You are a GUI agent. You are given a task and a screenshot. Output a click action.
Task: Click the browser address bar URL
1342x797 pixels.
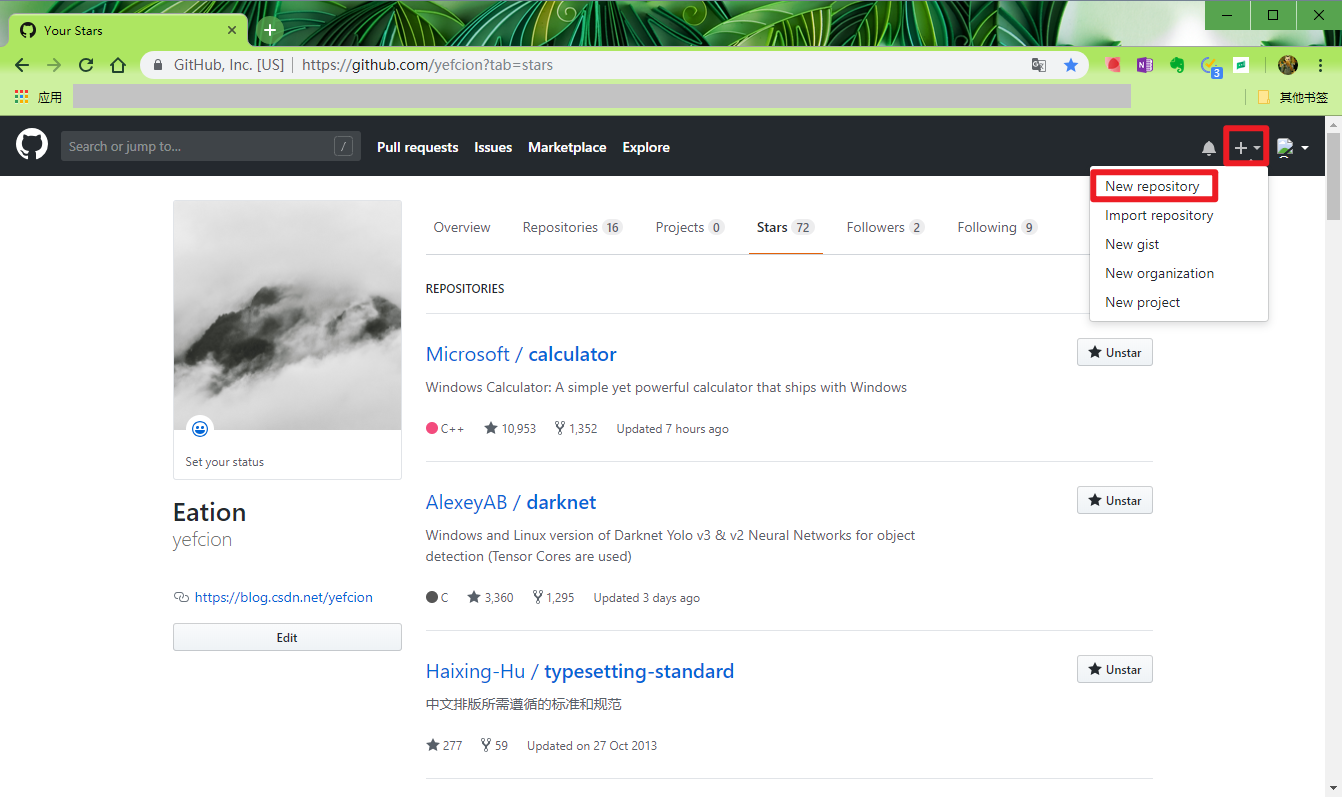click(427, 65)
